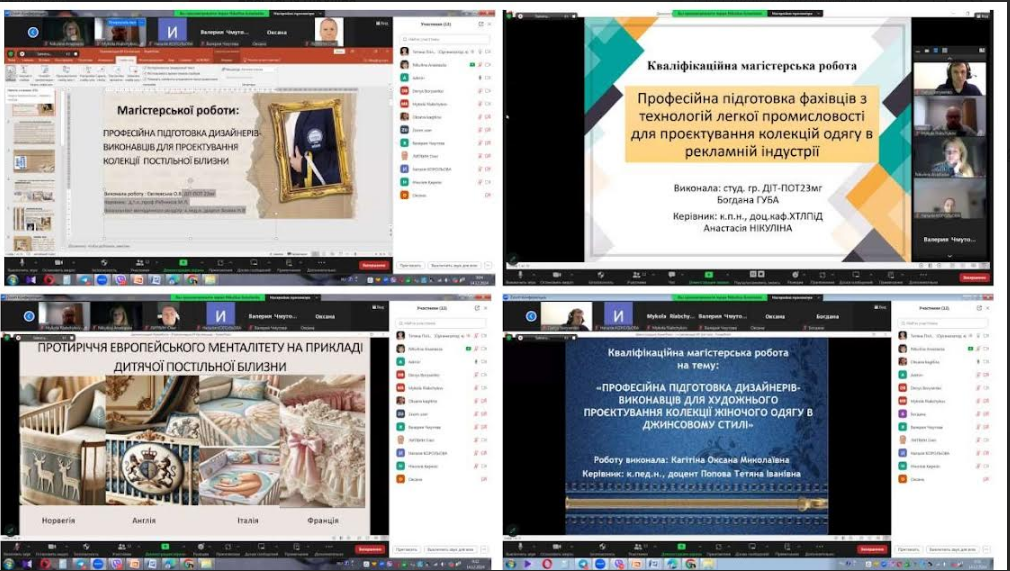Open Reactions icon in European mentality slide window

click(x=200, y=547)
